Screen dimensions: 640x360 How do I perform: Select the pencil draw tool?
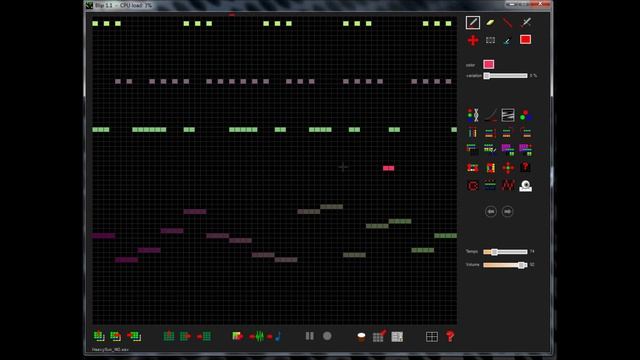[x=473, y=22]
